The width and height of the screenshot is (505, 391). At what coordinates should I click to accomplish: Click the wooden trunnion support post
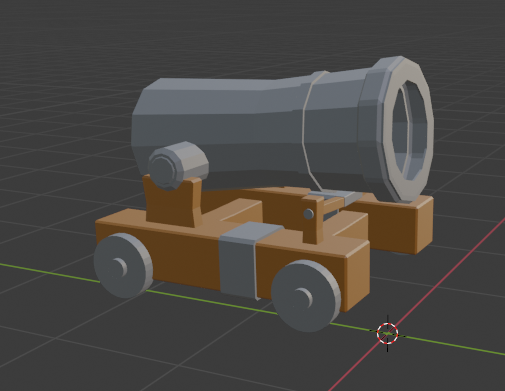pos(173,202)
